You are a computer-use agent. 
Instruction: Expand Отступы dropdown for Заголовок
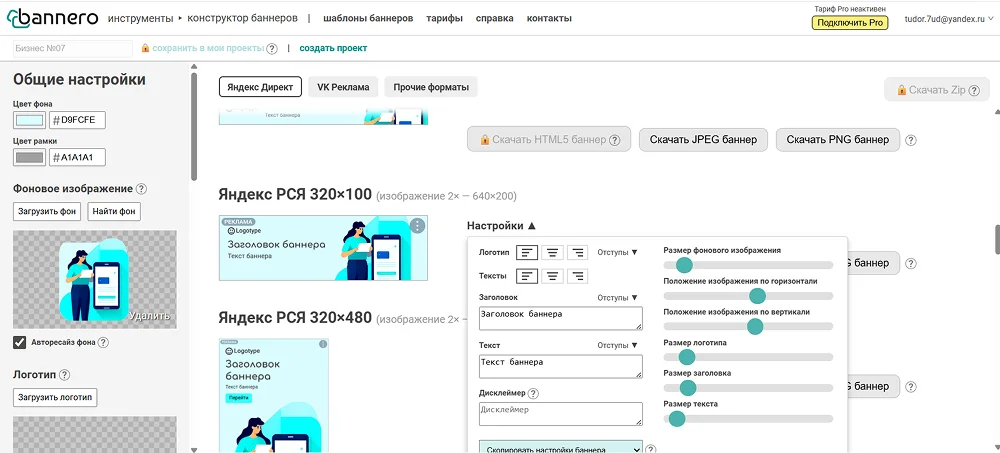[x=617, y=298]
